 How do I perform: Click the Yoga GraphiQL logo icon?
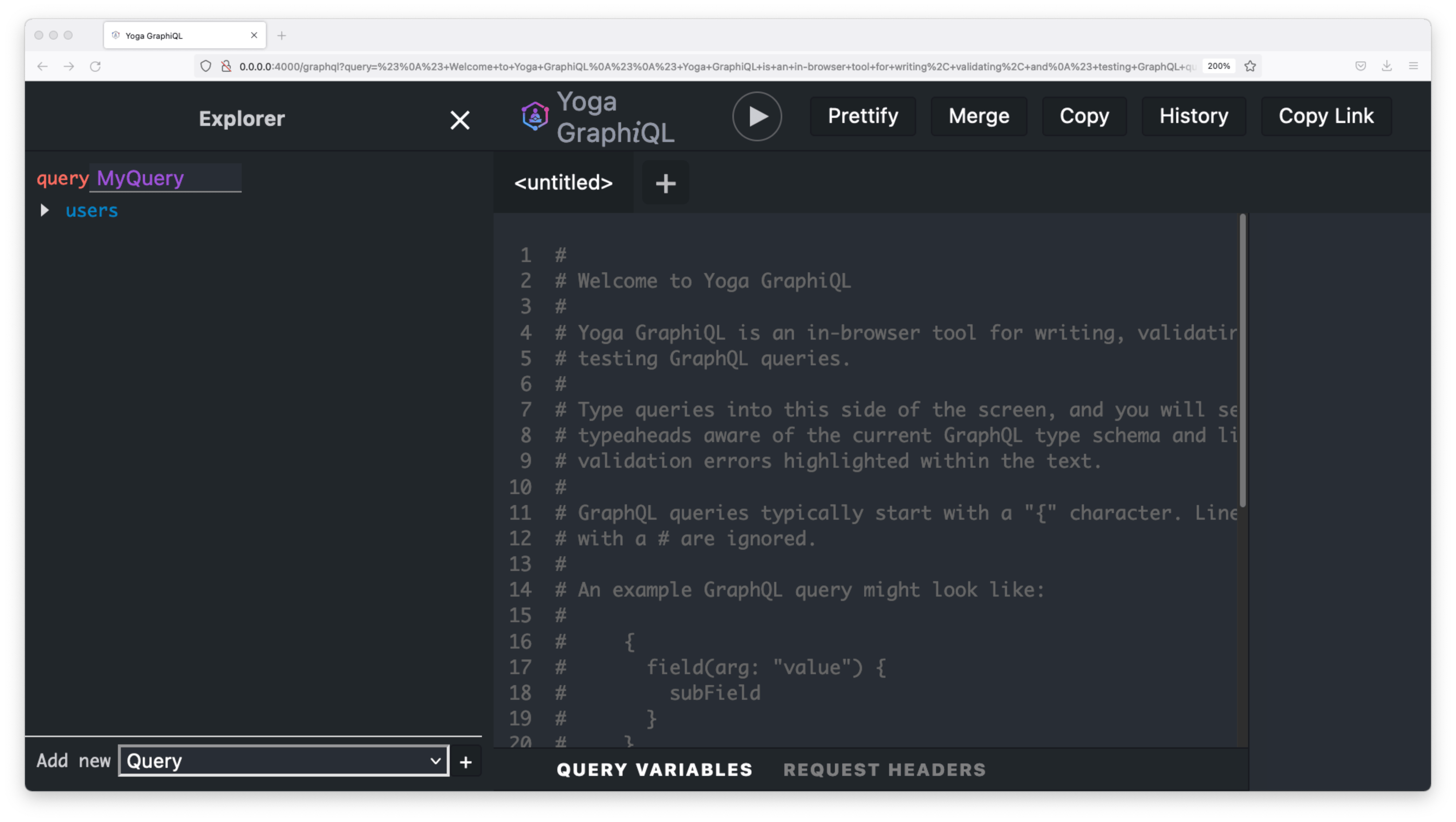(535, 116)
